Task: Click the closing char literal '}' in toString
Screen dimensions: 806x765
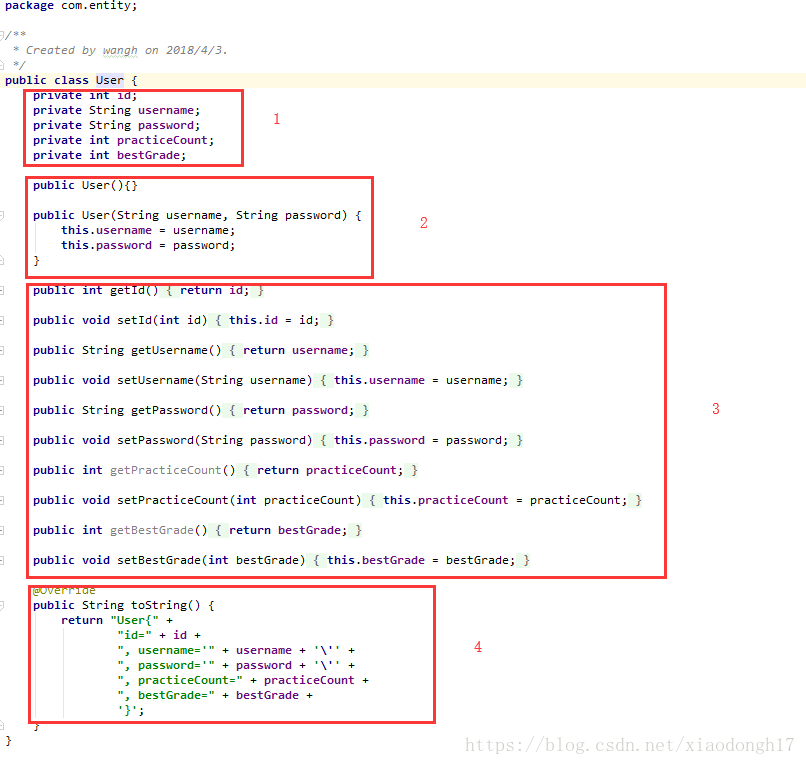Action: (x=127, y=710)
